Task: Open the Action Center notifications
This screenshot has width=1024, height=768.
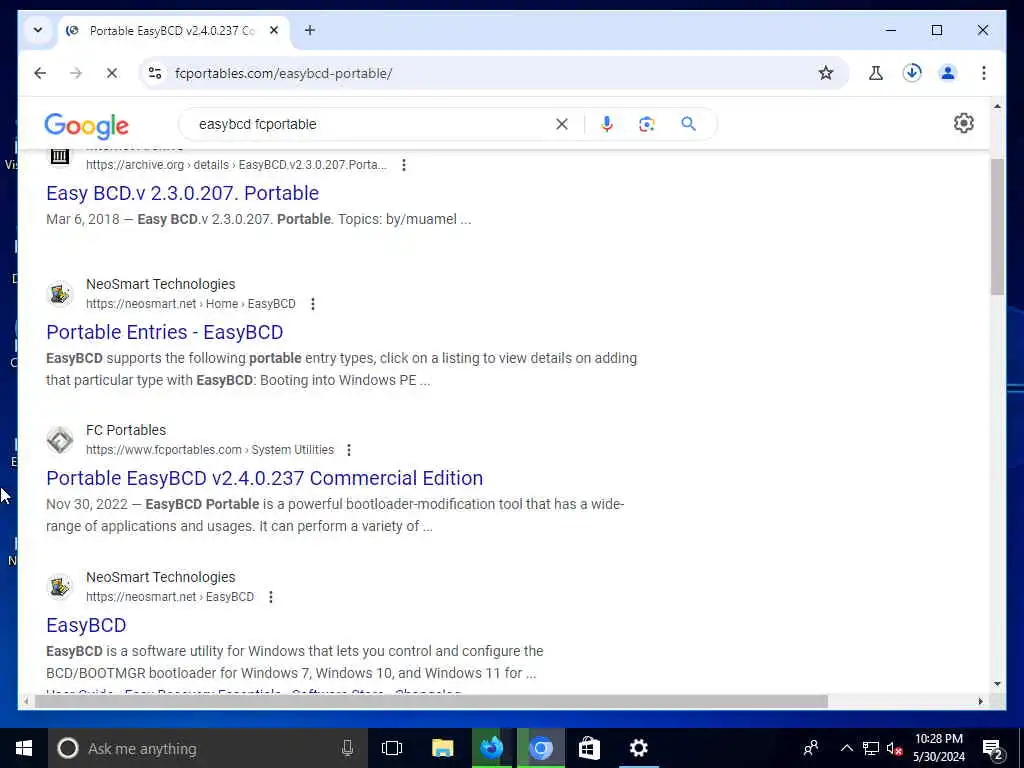Action: pos(993,748)
